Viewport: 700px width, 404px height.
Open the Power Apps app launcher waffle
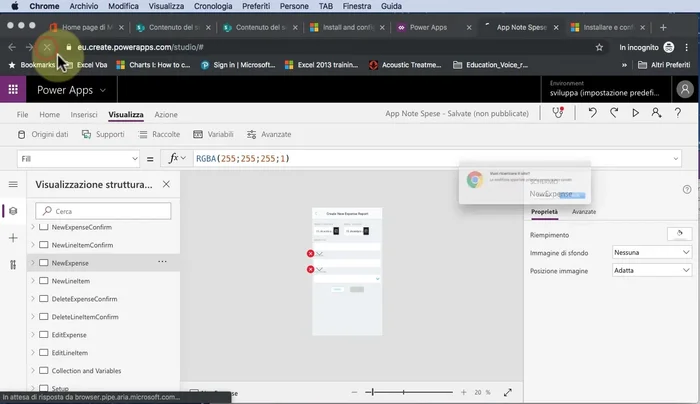(14, 89)
